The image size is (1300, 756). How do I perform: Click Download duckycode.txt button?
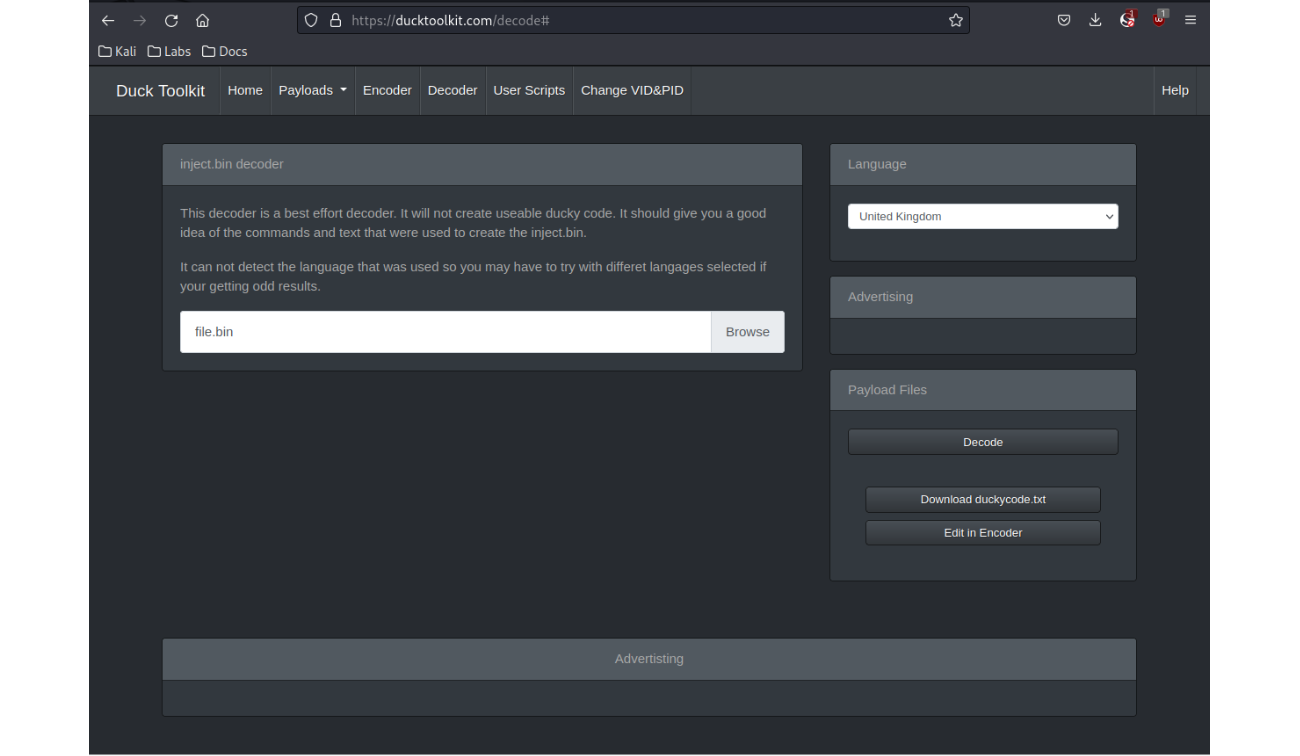coord(983,500)
